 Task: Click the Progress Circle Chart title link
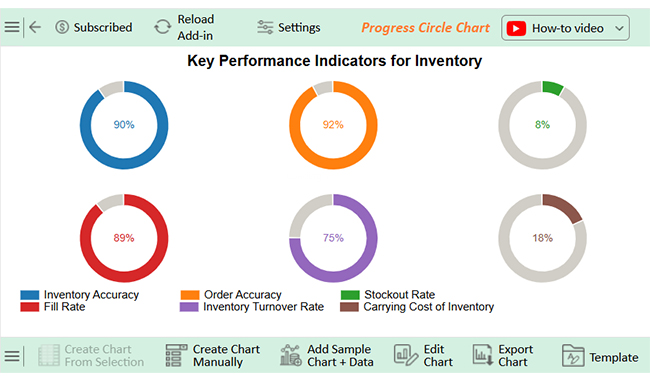coord(425,28)
